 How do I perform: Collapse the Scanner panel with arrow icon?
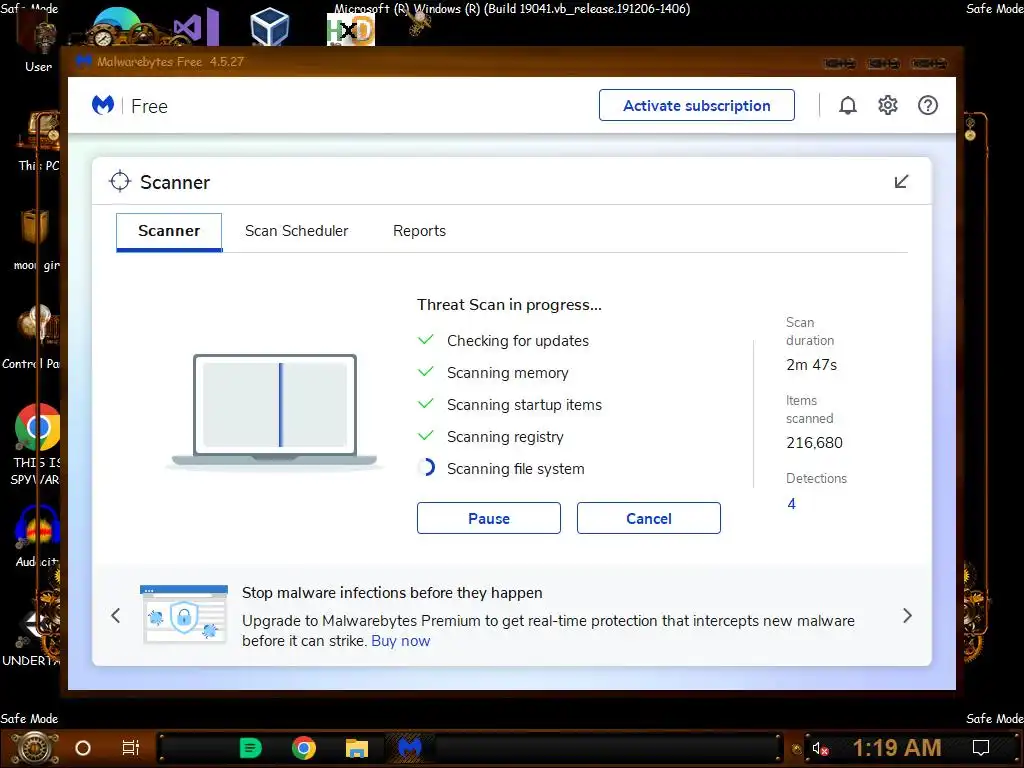[901, 182]
